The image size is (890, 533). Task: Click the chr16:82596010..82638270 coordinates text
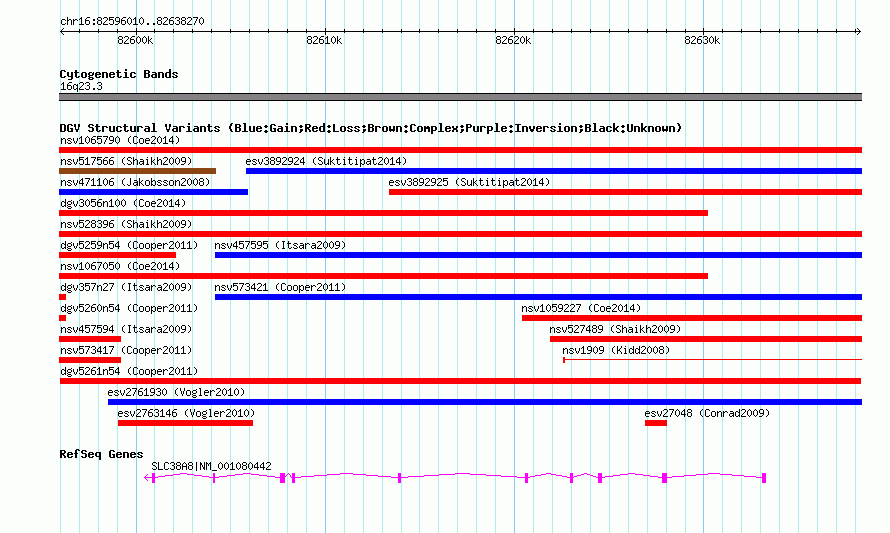(132, 21)
